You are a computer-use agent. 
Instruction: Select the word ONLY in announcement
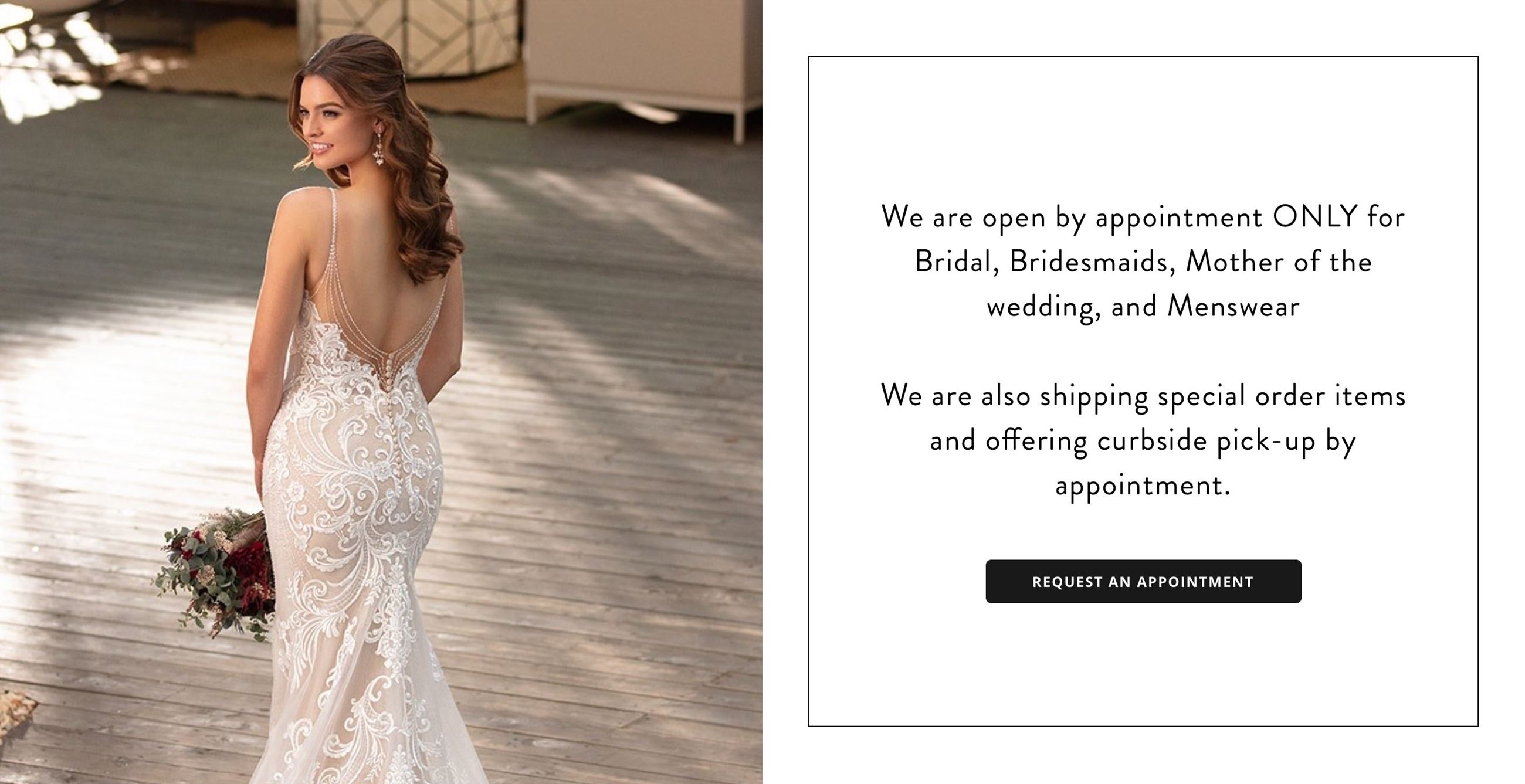[1314, 216]
